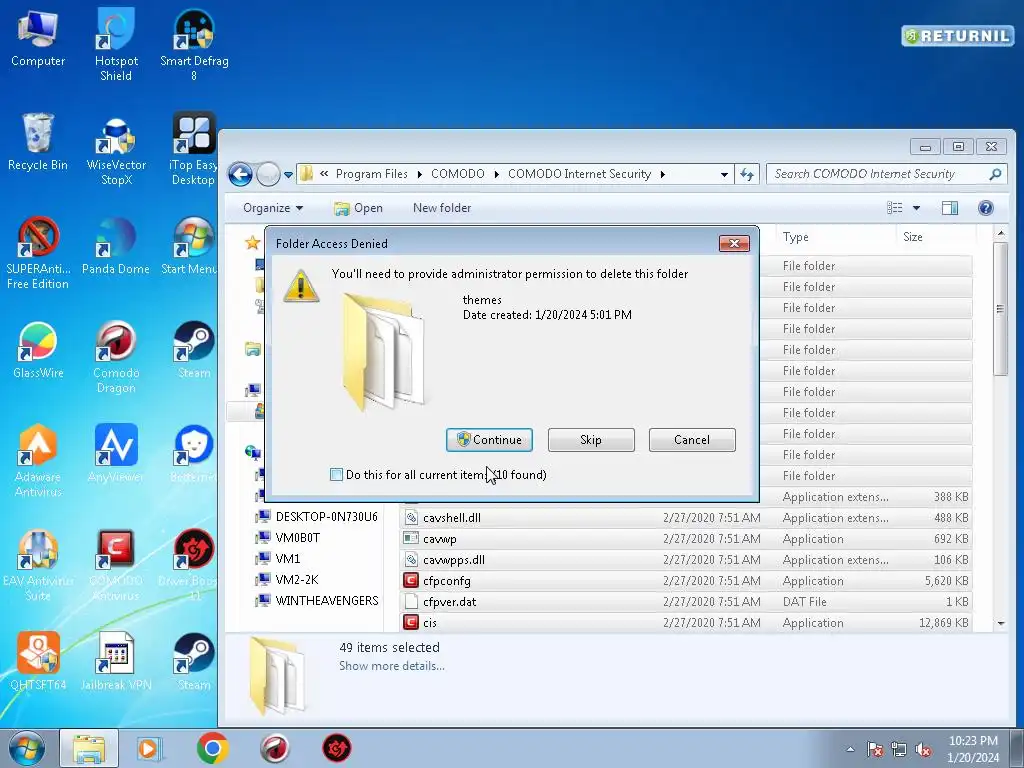Click the taskbar clock showing 10:23 PM
Image resolution: width=1024 pixels, height=768 pixels.
tap(973, 749)
